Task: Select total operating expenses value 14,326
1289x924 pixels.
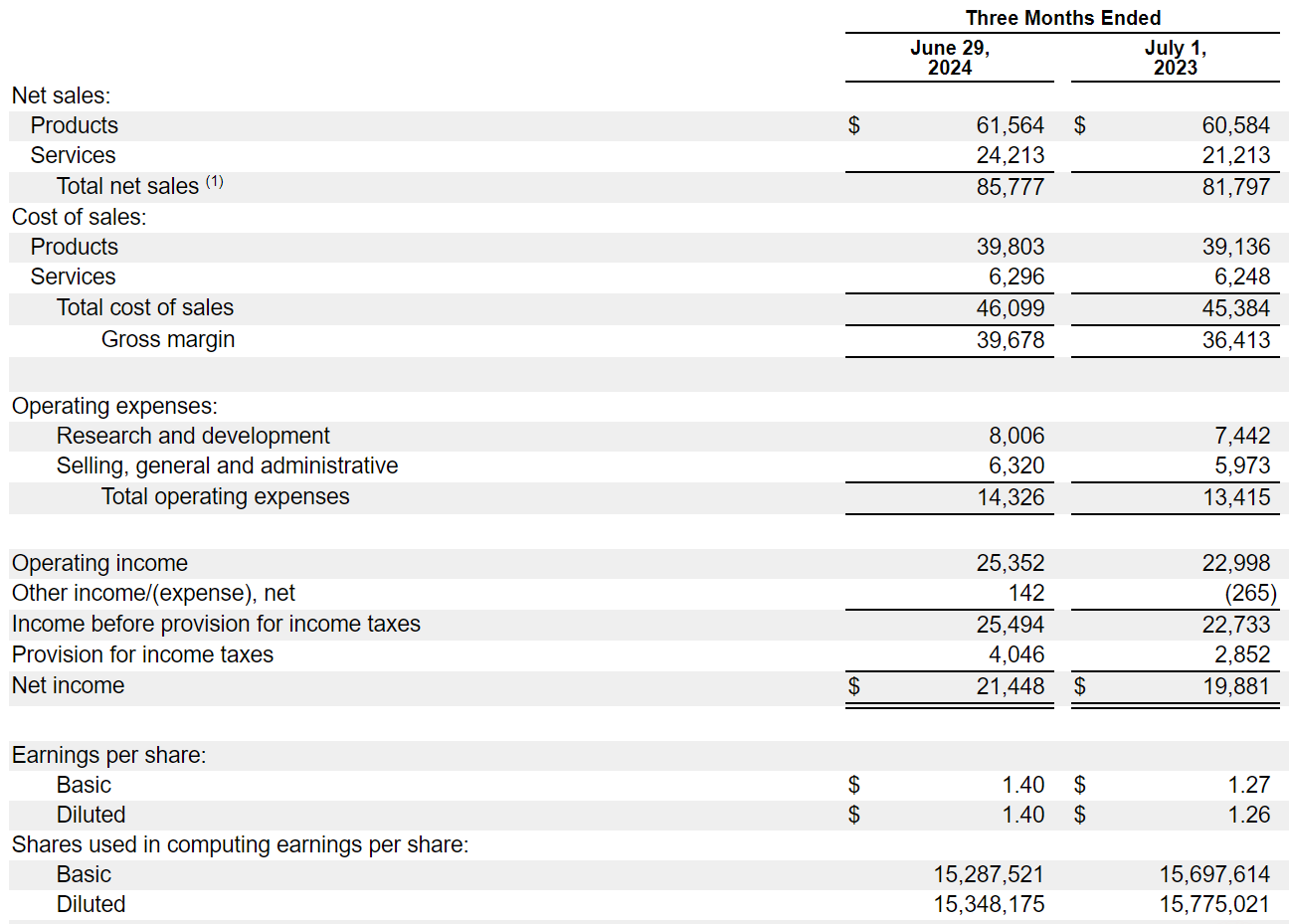Action: point(1011,497)
